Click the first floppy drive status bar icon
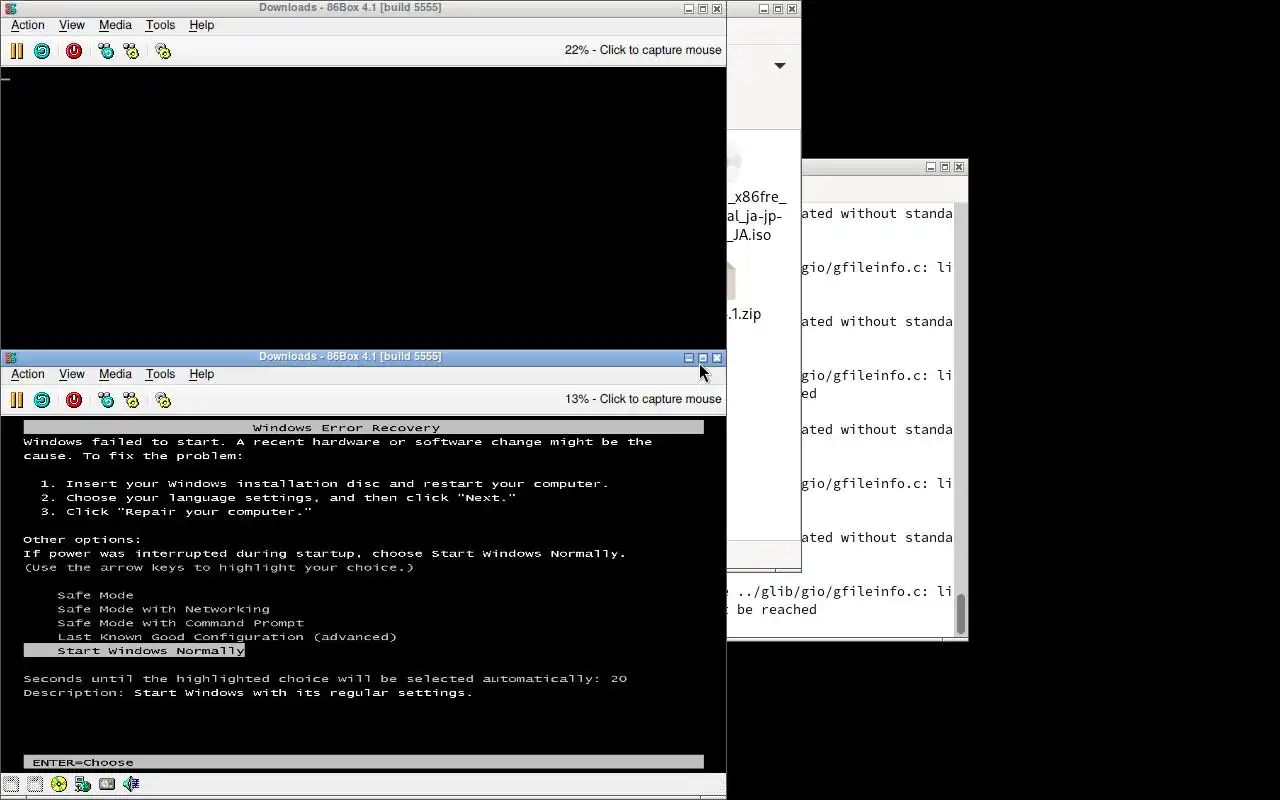The height and width of the screenshot is (800, 1280). [10, 785]
